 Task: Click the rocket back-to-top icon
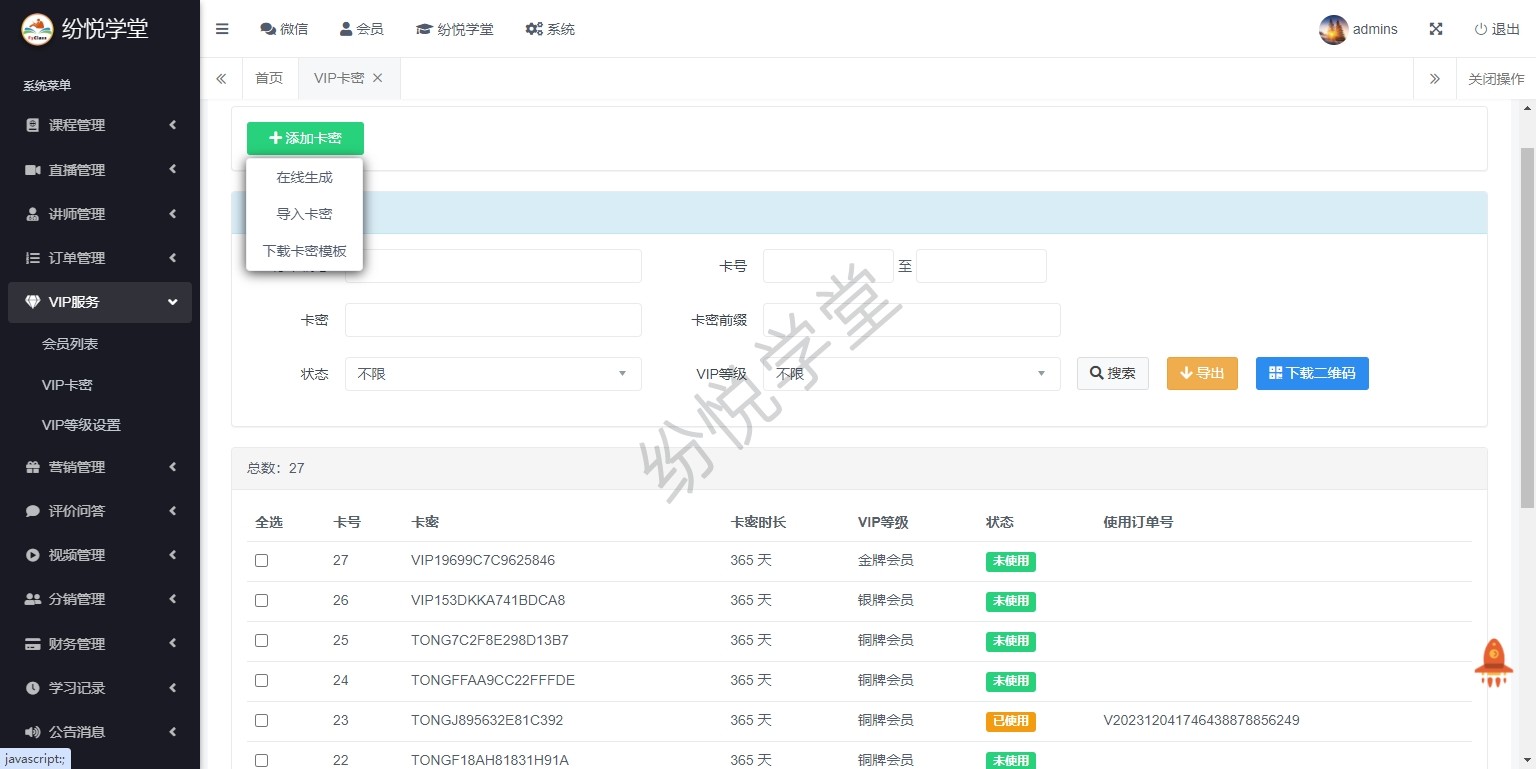pos(1493,662)
